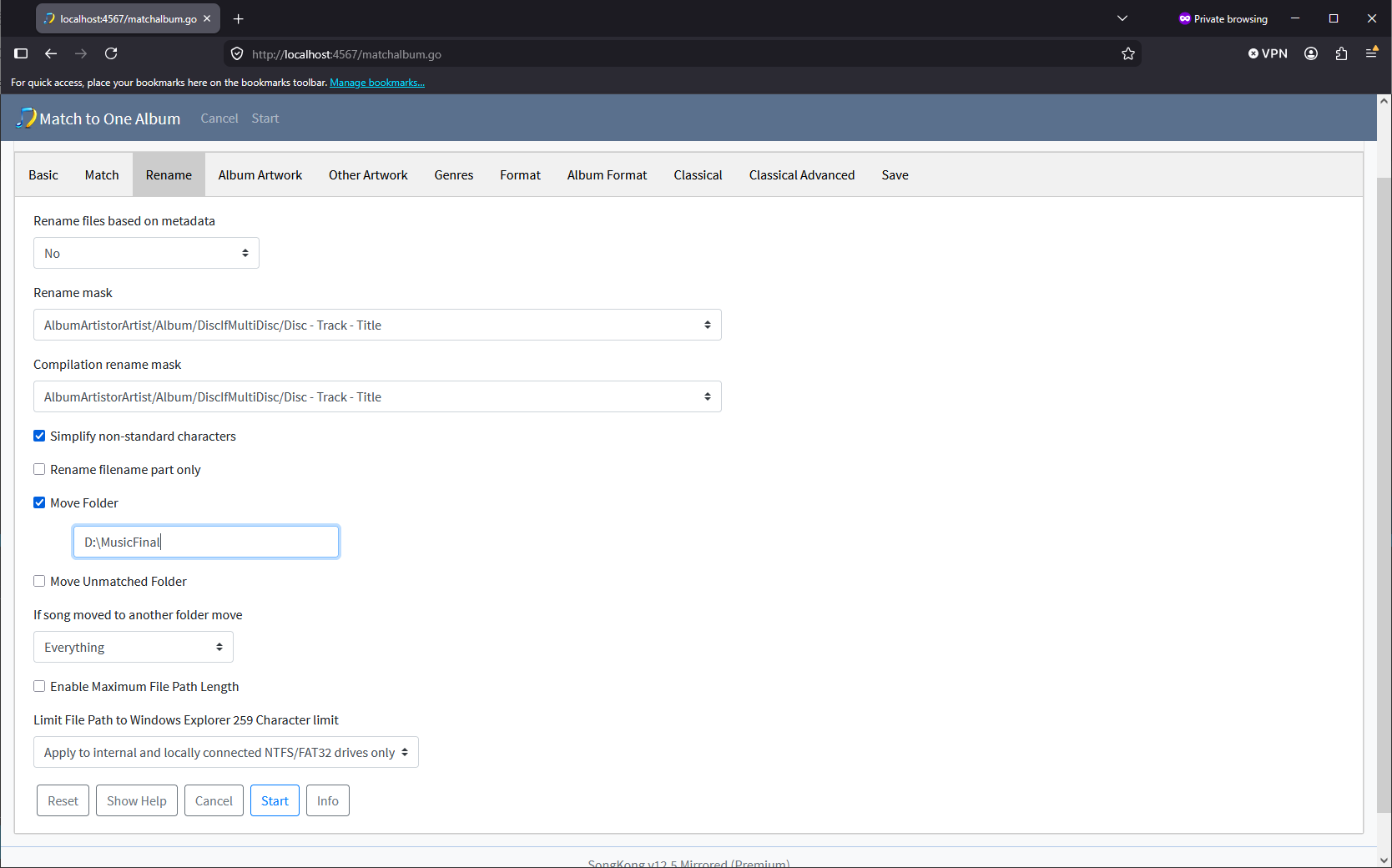This screenshot has height=868, width=1392.
Task: Click the Match to One Album title
Action: click(x=110, y=119)
